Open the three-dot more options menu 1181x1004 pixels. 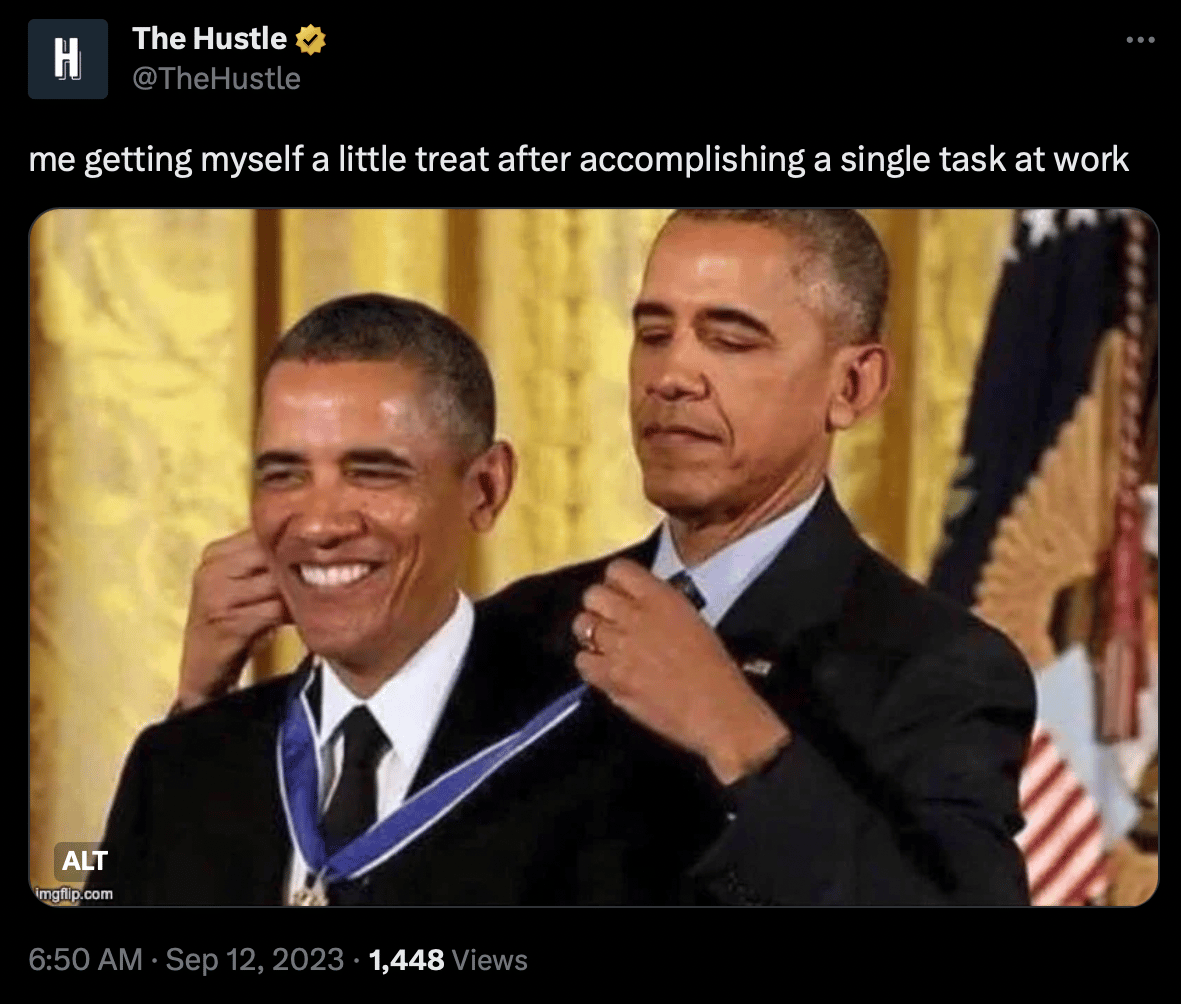(1140, 40)
